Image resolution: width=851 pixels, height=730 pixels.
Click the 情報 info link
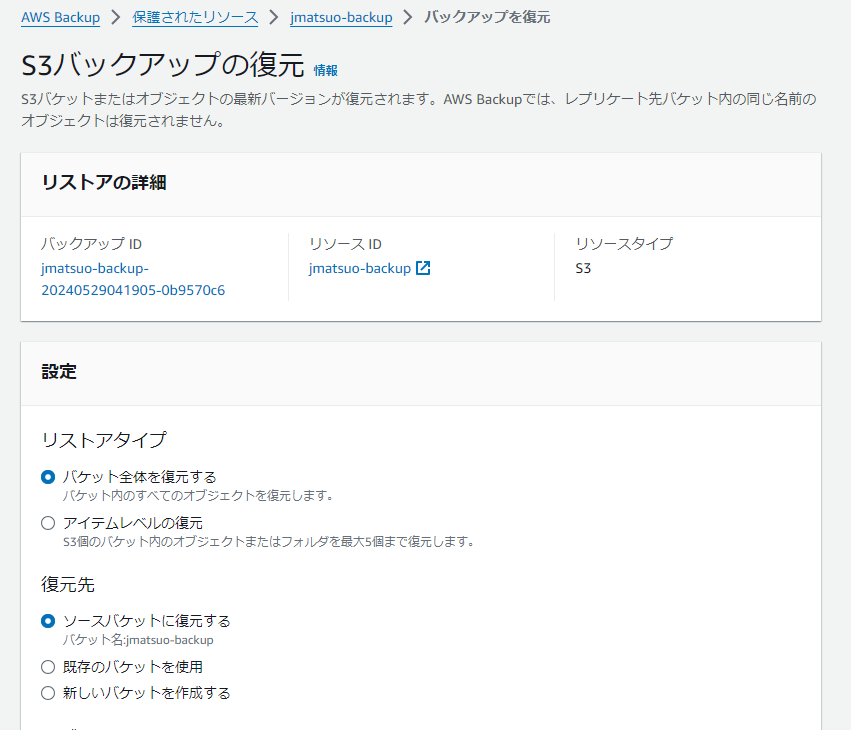pyautogui.click(x=326, y=71)
